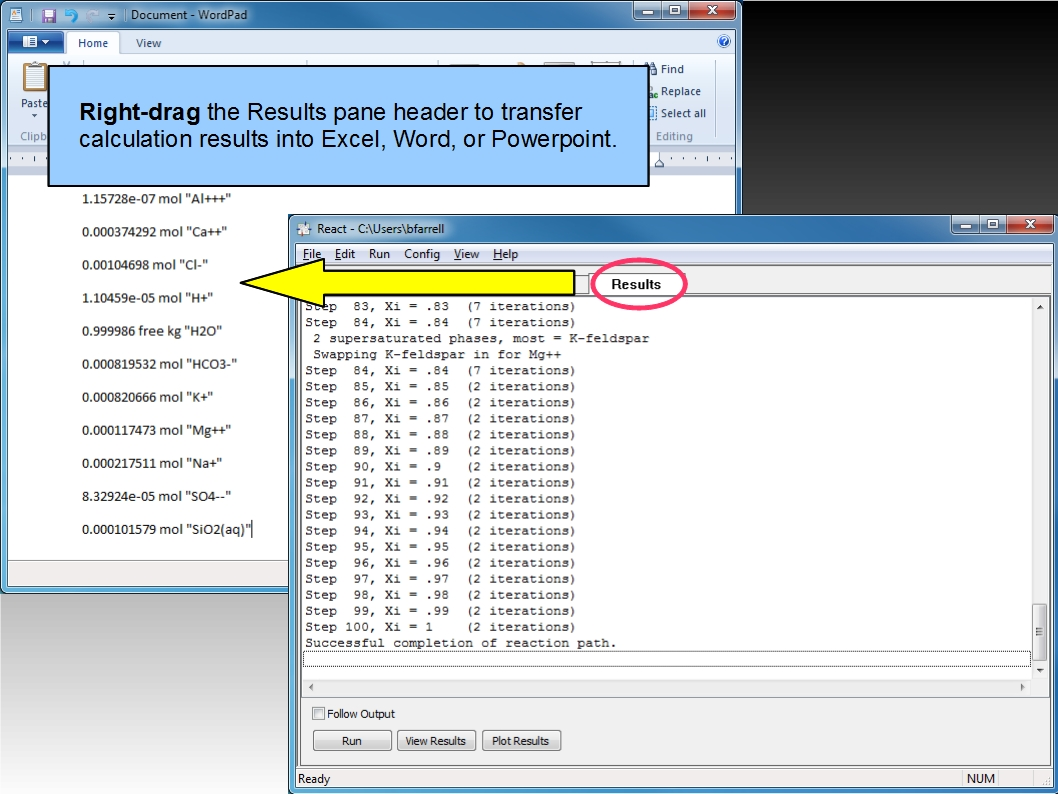Select the Results pane tab

pos(636,284)
